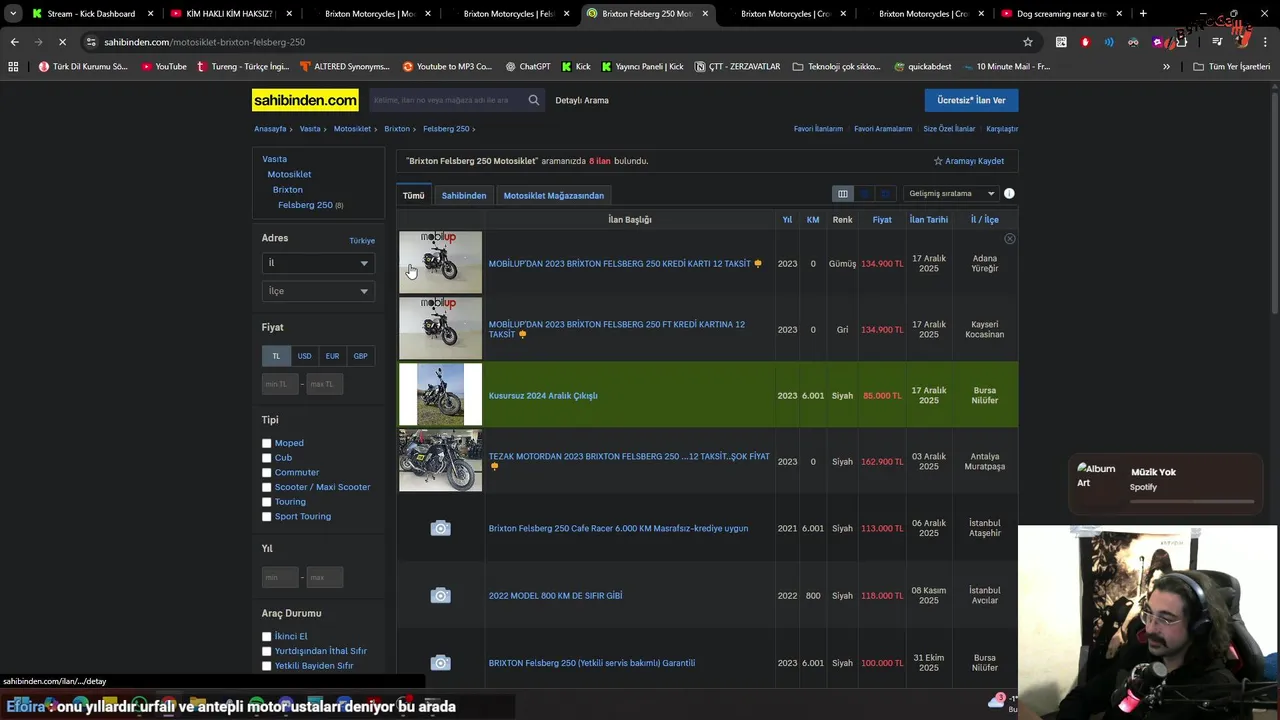Open the ChatGPT bookmark
This screenshot has width=1280, height=720.
[528, 66]
